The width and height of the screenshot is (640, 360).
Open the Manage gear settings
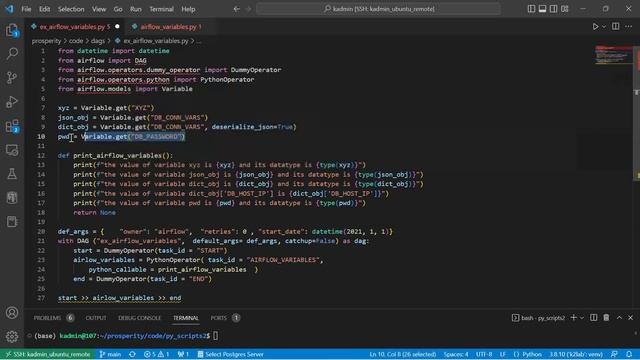[x=12, y=336]
